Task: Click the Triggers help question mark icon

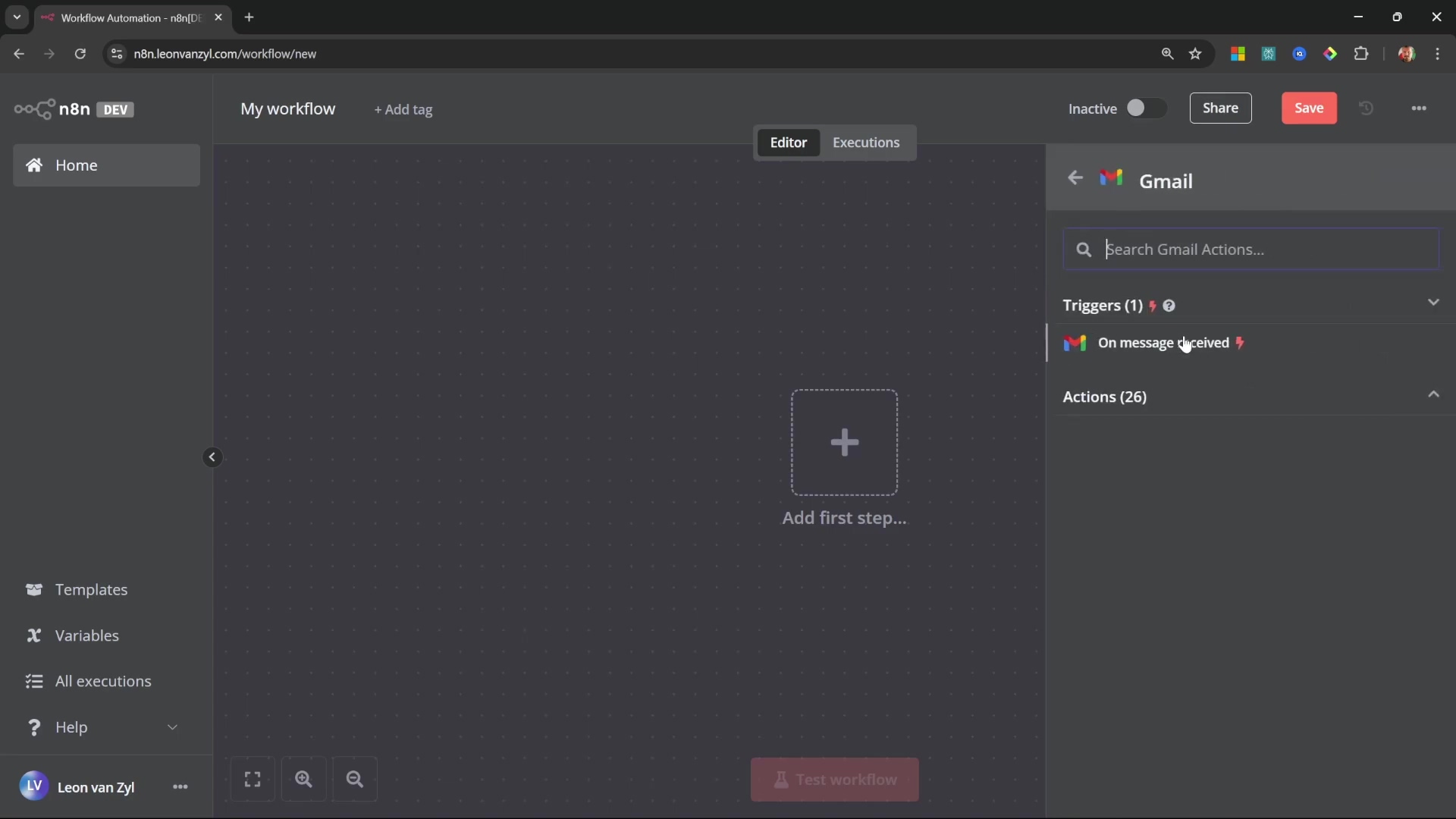Action: tap(1169, 306)
